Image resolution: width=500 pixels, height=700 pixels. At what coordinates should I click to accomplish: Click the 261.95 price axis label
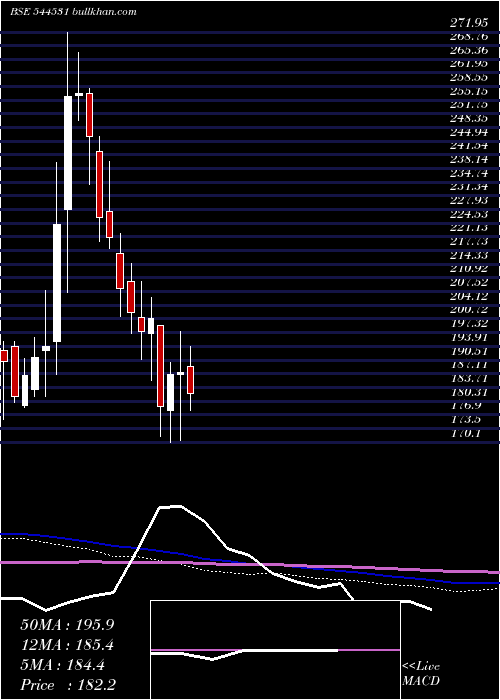pyautogui.click(x=468, y=64)
